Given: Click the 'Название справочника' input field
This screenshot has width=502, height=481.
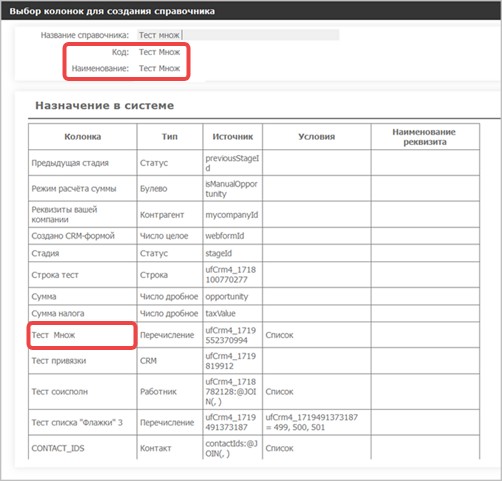Looking at the screenshot, I should [238, 35].
